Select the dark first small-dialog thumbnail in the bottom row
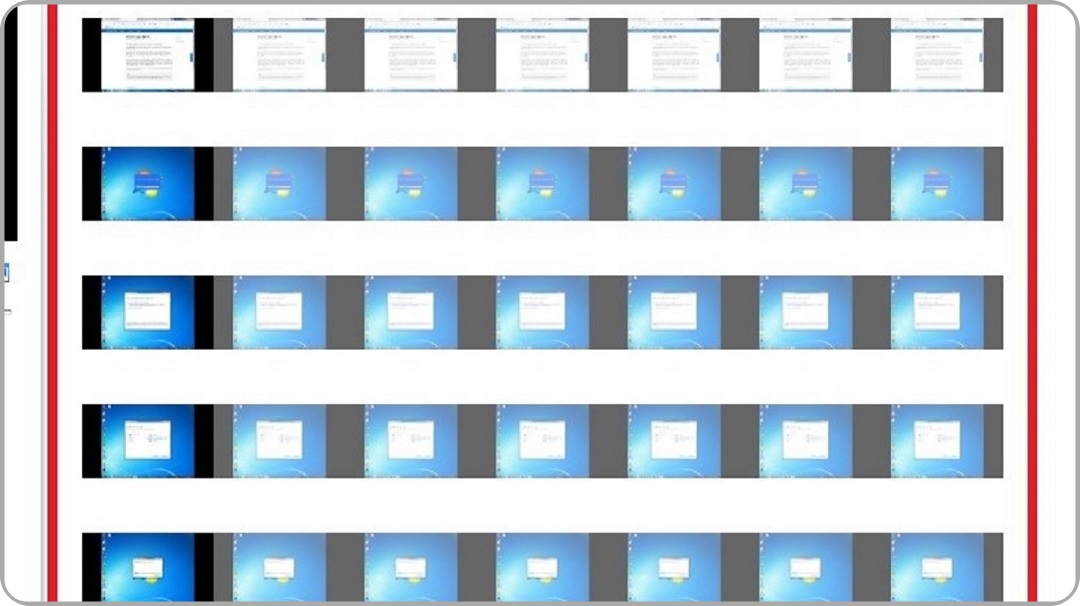Viewport: 1080px width, 606px height. (x=148, y=567)
